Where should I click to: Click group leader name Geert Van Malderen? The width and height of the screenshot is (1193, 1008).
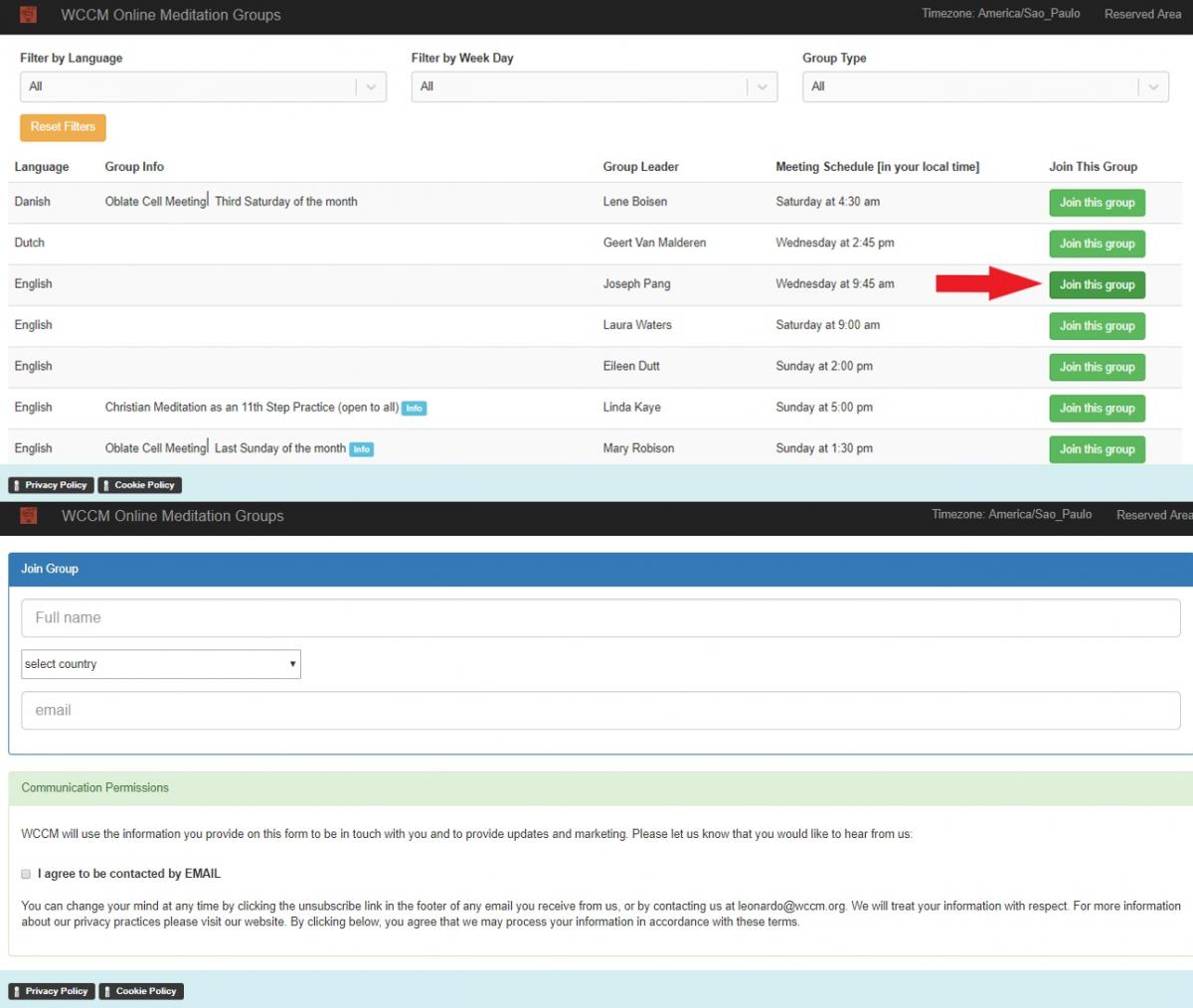pos(654,243)
